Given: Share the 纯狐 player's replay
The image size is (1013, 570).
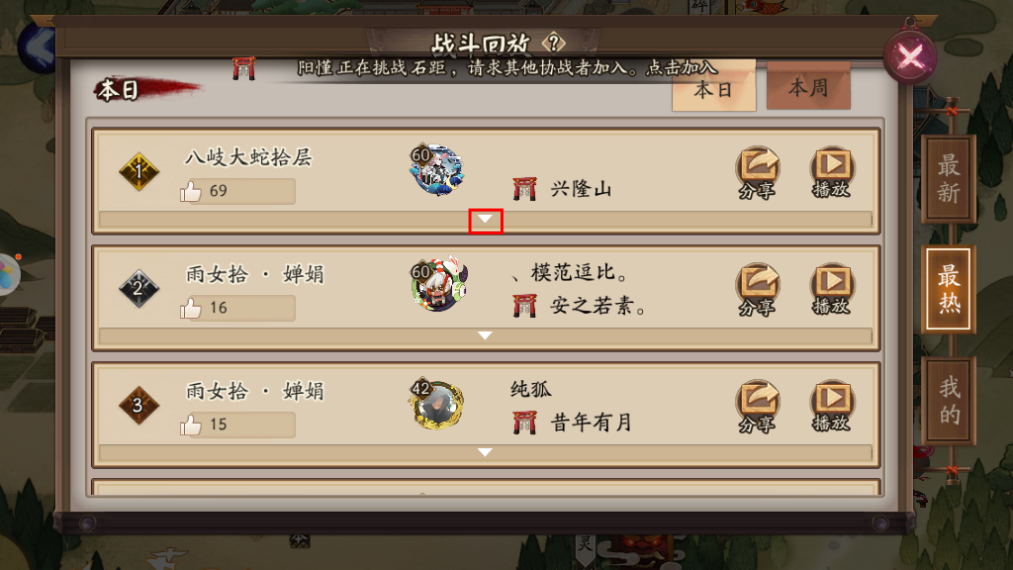Looking at the screenshot, I should click(757, 406).
